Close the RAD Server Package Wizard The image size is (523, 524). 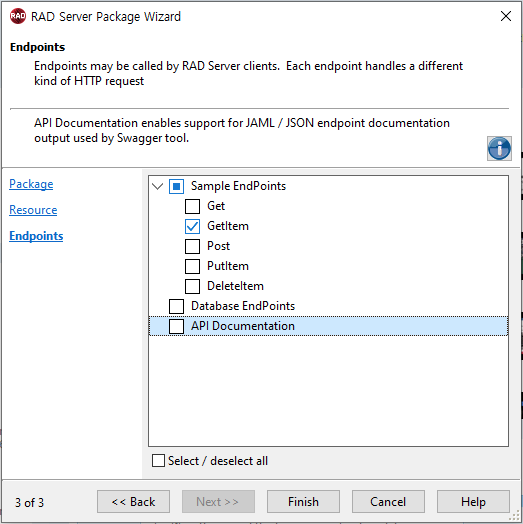tap(506, 16)
